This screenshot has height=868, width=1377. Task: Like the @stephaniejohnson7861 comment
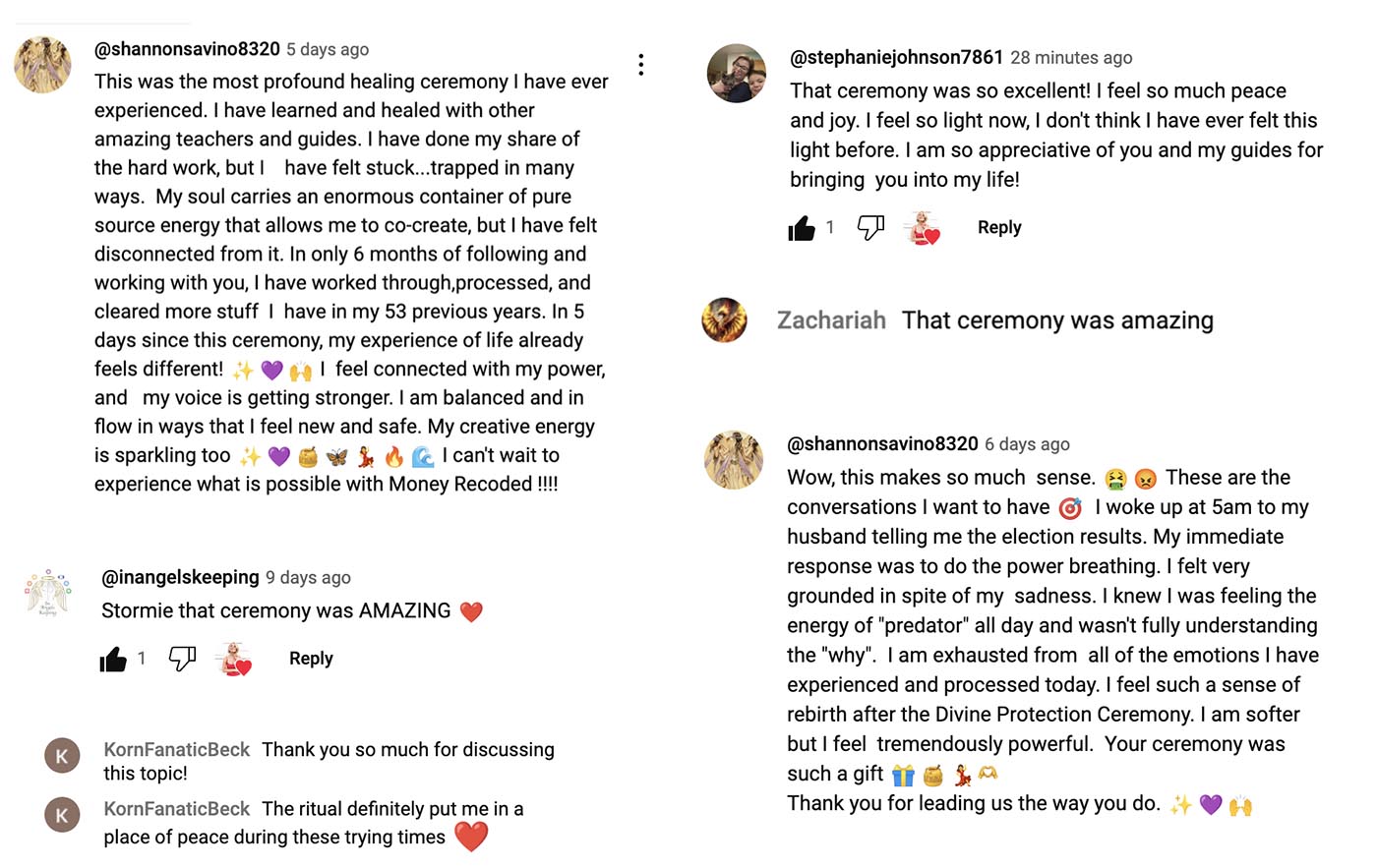(x=802, y=228)
